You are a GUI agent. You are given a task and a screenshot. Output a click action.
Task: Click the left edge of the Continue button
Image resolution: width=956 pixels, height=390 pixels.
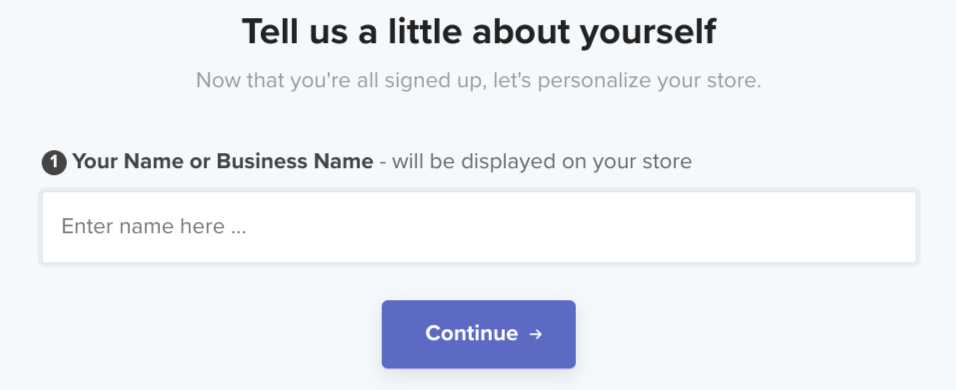pyautogui.click(x=390, y=334)
